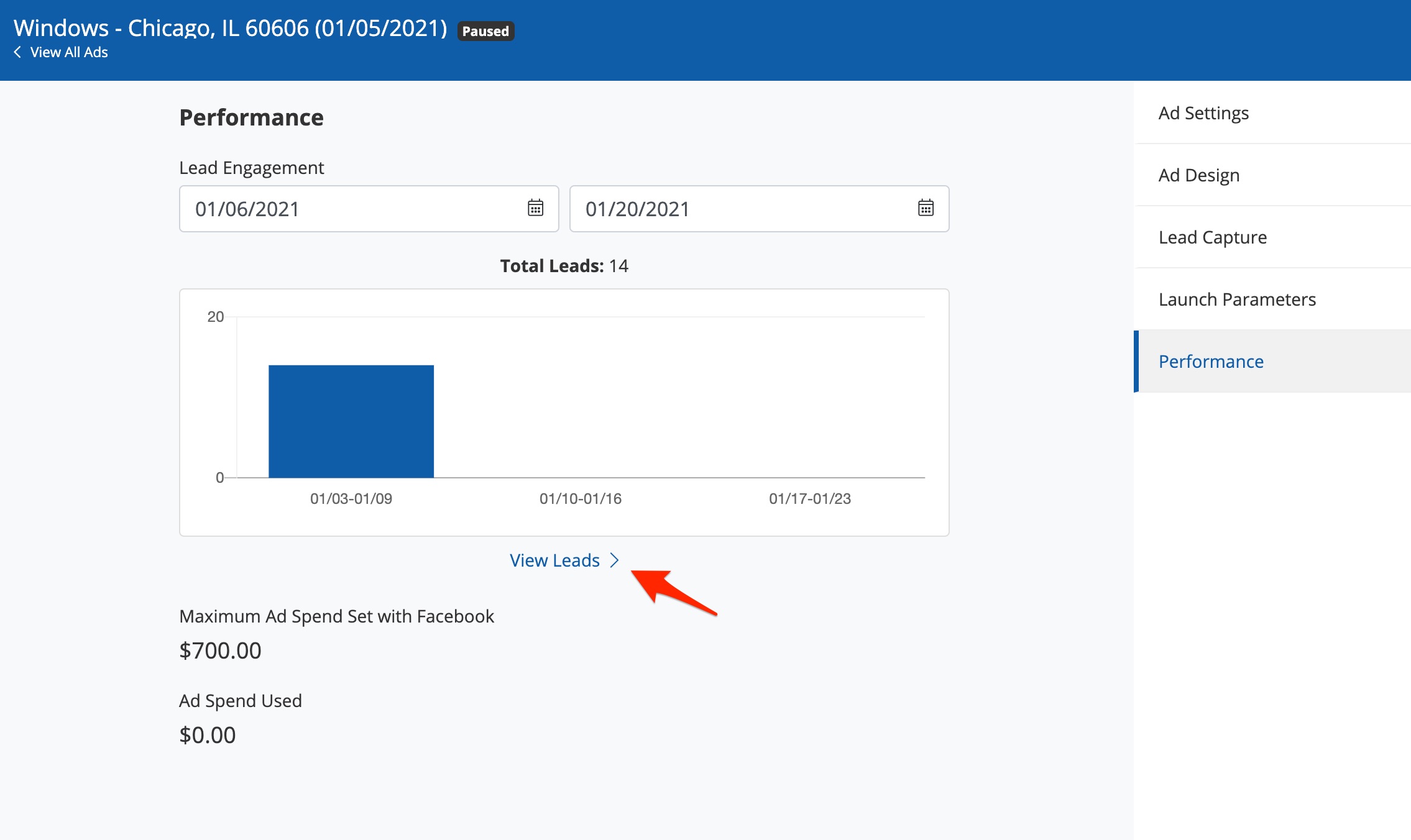Click the blue bar for 01/03-01/09
The height and width of the screenshot is (840, 1411).
point(351,421)
